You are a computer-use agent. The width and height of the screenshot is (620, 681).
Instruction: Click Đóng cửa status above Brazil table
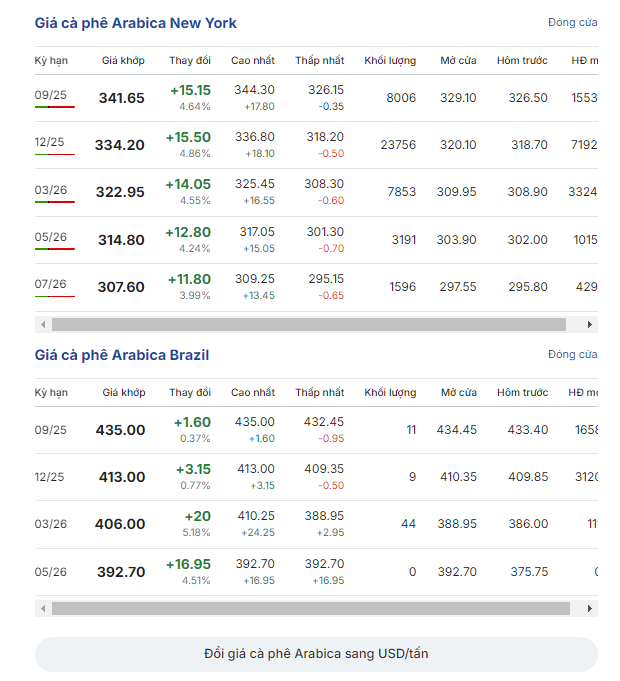tap(573, 354)
